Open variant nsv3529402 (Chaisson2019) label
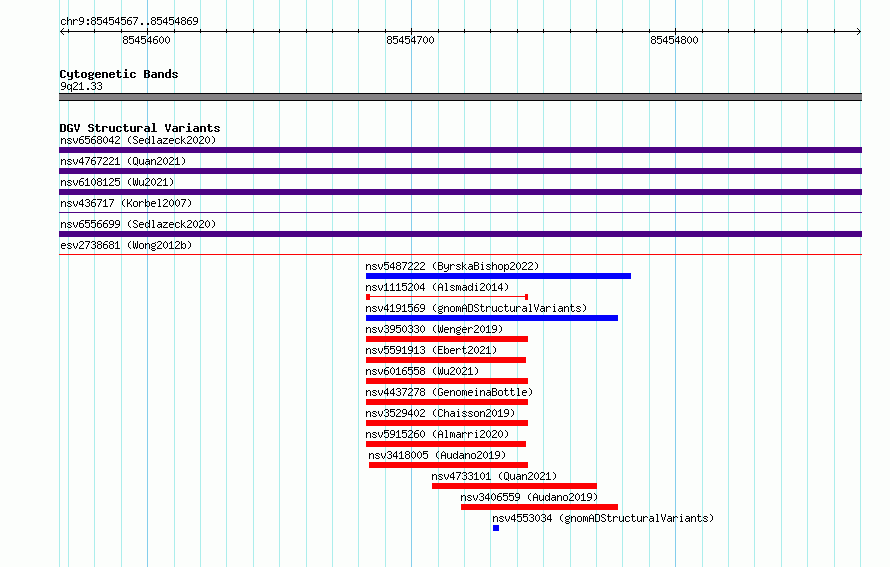890x567 pixels. pos(440,413)
